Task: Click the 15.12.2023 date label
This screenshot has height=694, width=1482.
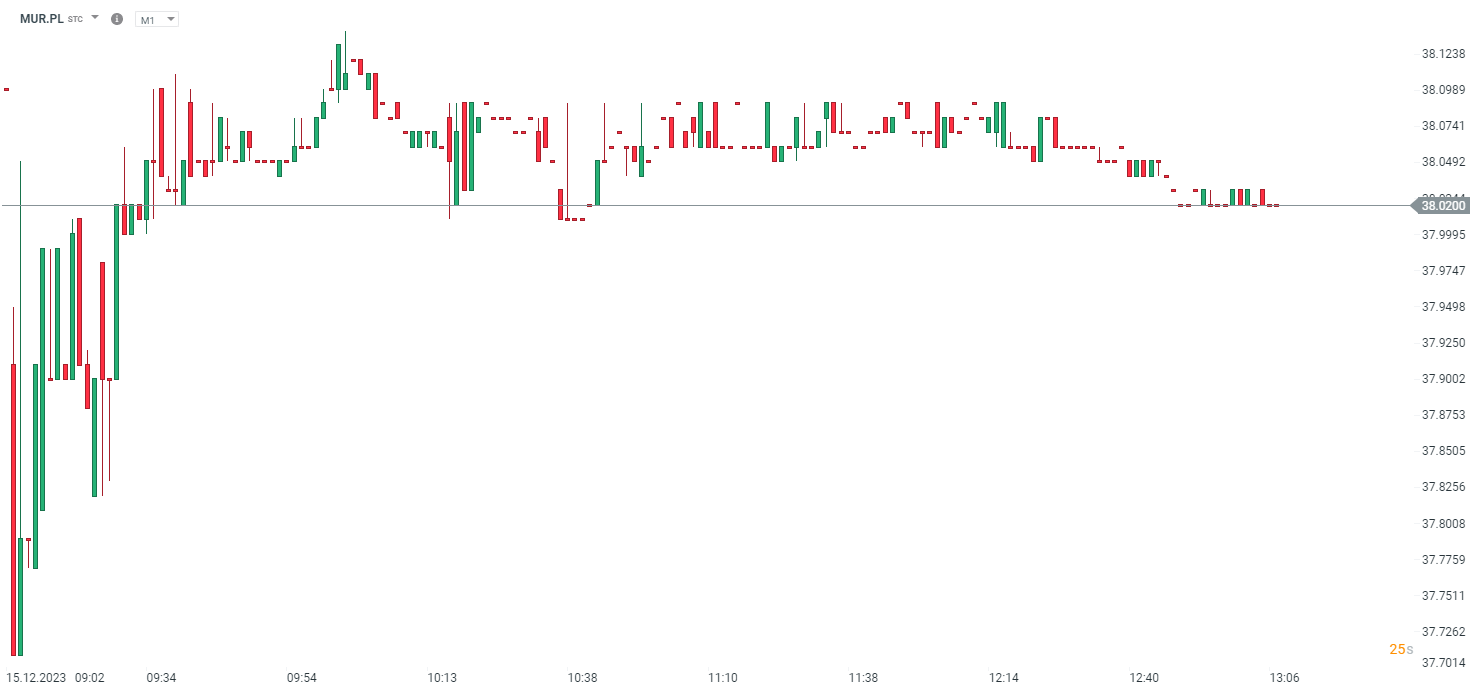Action: (36, 678)
